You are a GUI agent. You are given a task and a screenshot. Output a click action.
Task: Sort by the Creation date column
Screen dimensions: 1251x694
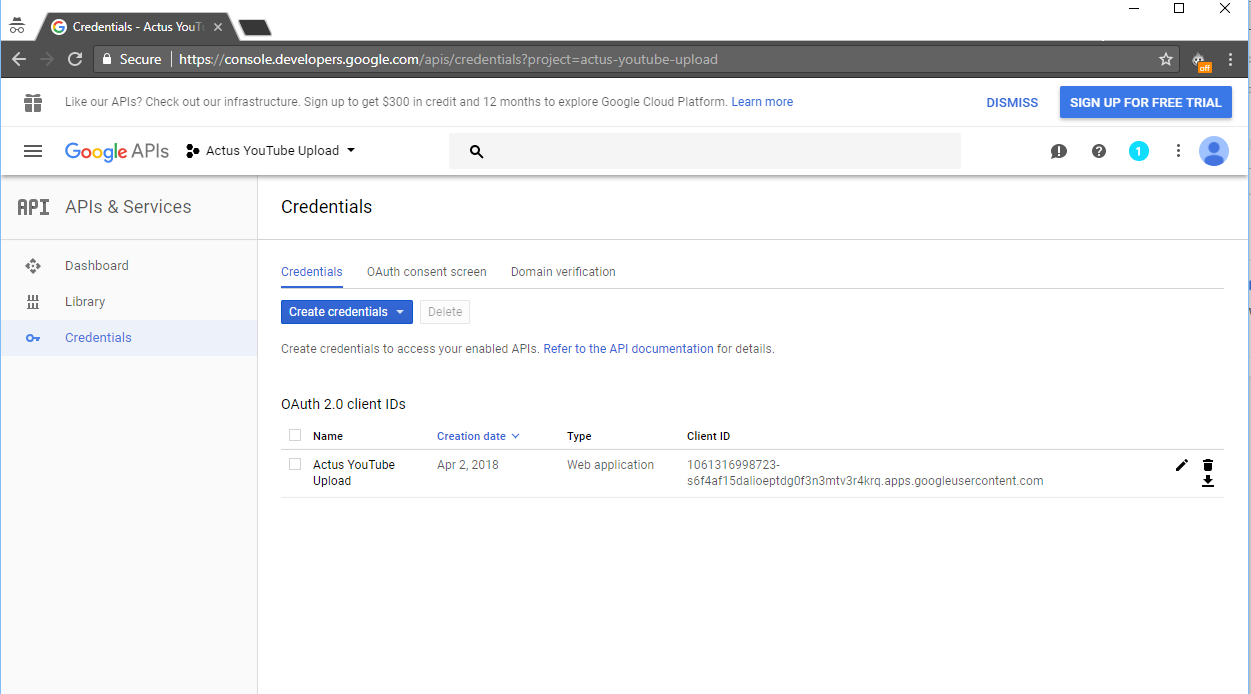[478, 436]
